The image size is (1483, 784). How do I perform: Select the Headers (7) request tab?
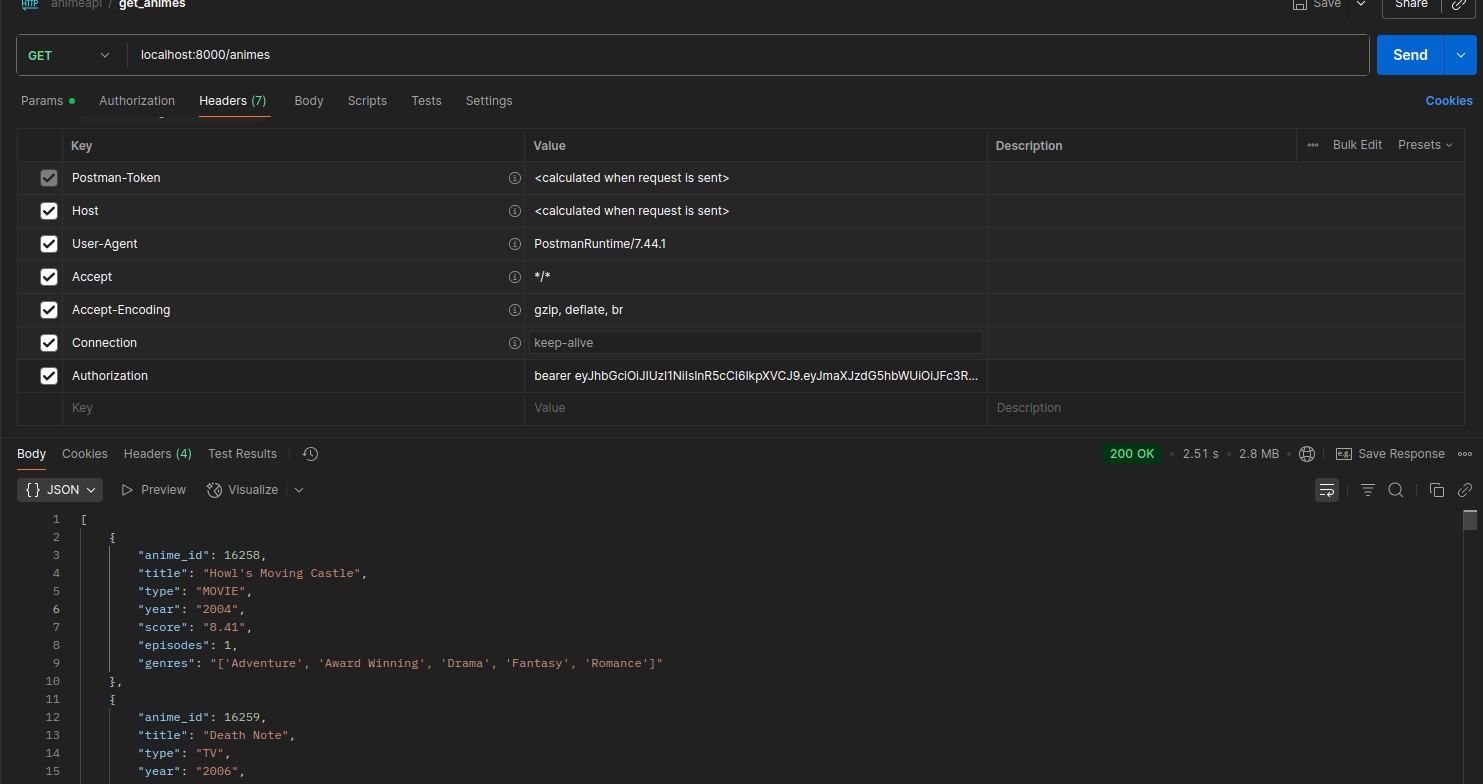233,101
